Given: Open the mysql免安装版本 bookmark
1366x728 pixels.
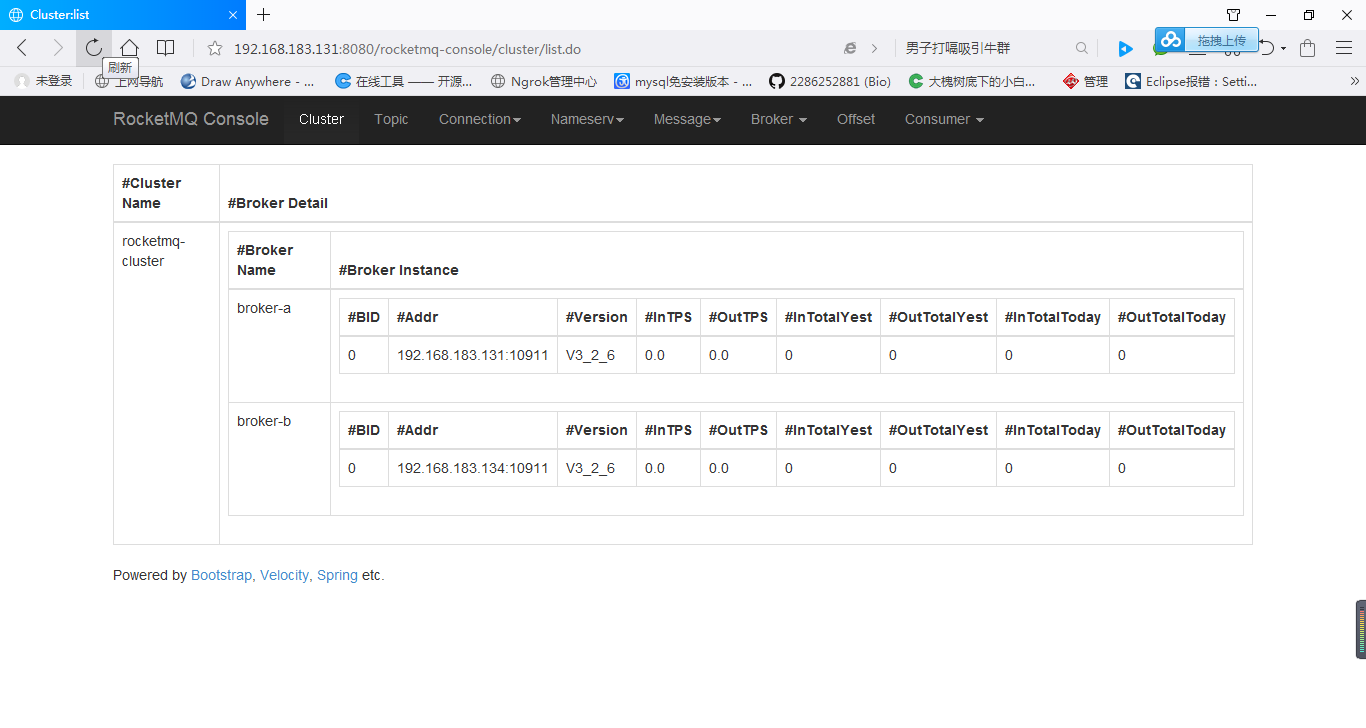Looking at the screenshot, I should point(683,81).
